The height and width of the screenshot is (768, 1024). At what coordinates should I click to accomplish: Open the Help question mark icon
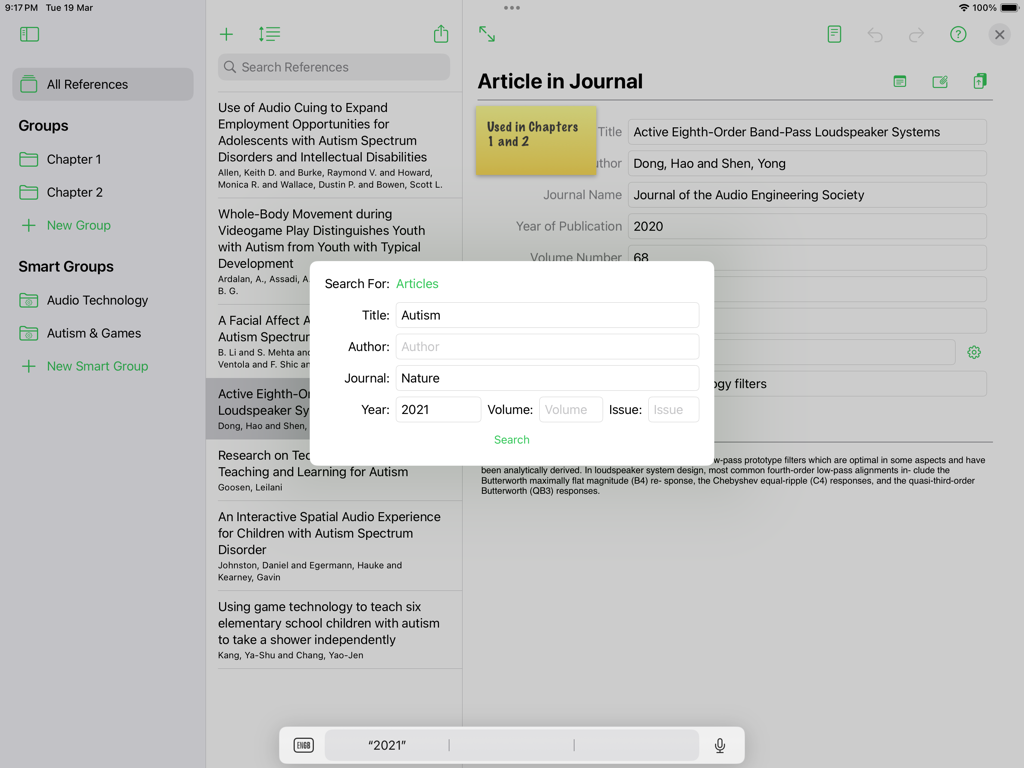point(957,34)
